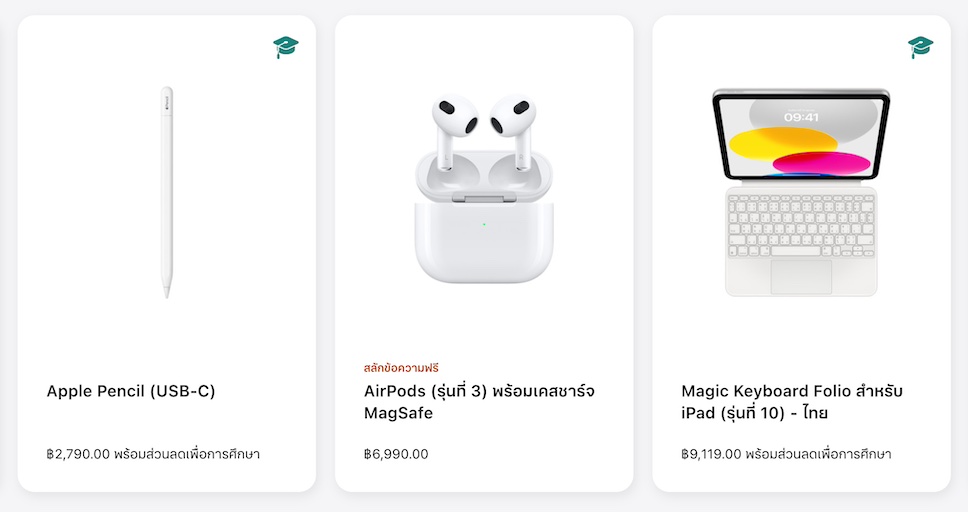The height and width of the screenshot is (512, 968).
Task: Click the ฿2,790.00 price
Action: point(78,454)
